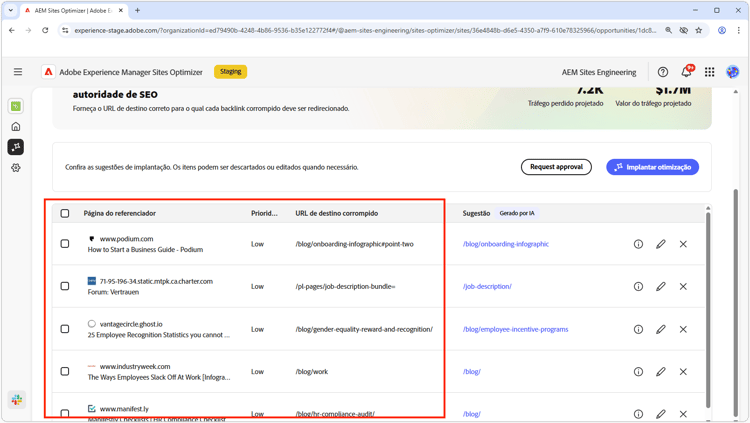Click the Request approval button
The width and height of the screenshot is (750, 423).
pos(556,167)
